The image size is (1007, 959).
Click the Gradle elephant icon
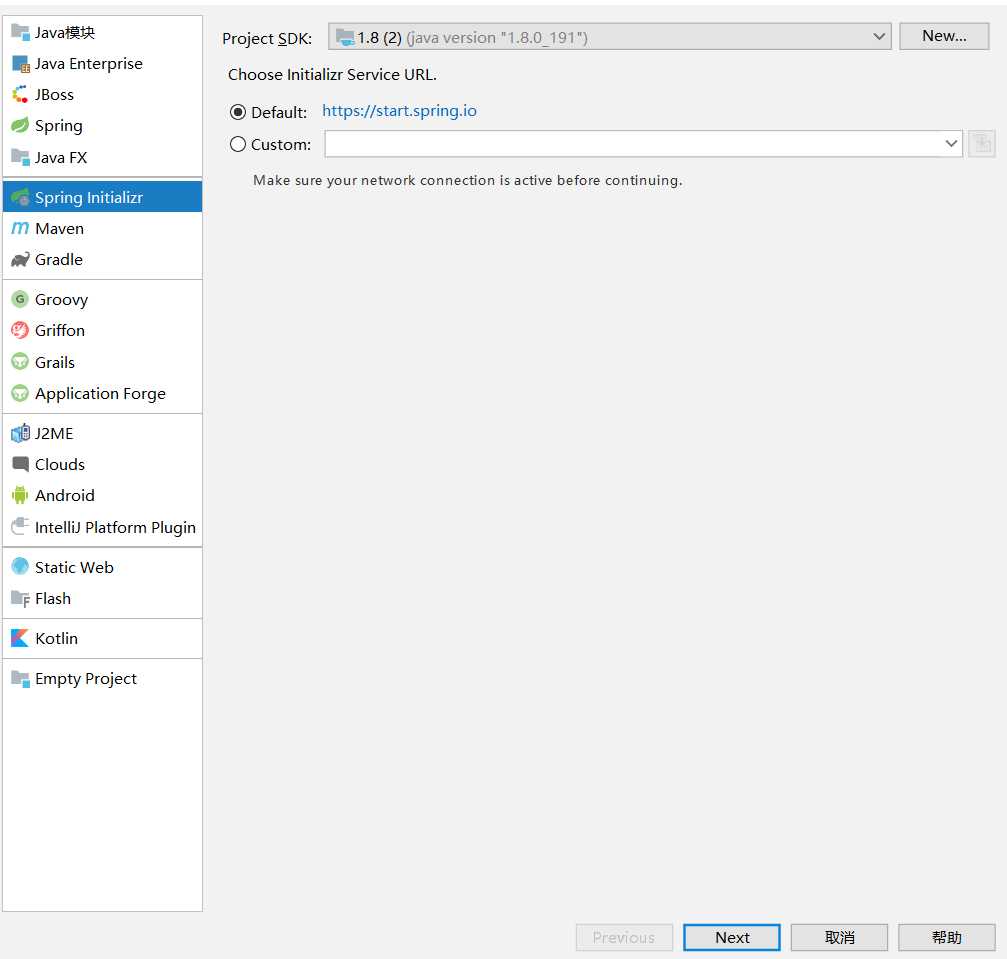click(x=20, y=260)
